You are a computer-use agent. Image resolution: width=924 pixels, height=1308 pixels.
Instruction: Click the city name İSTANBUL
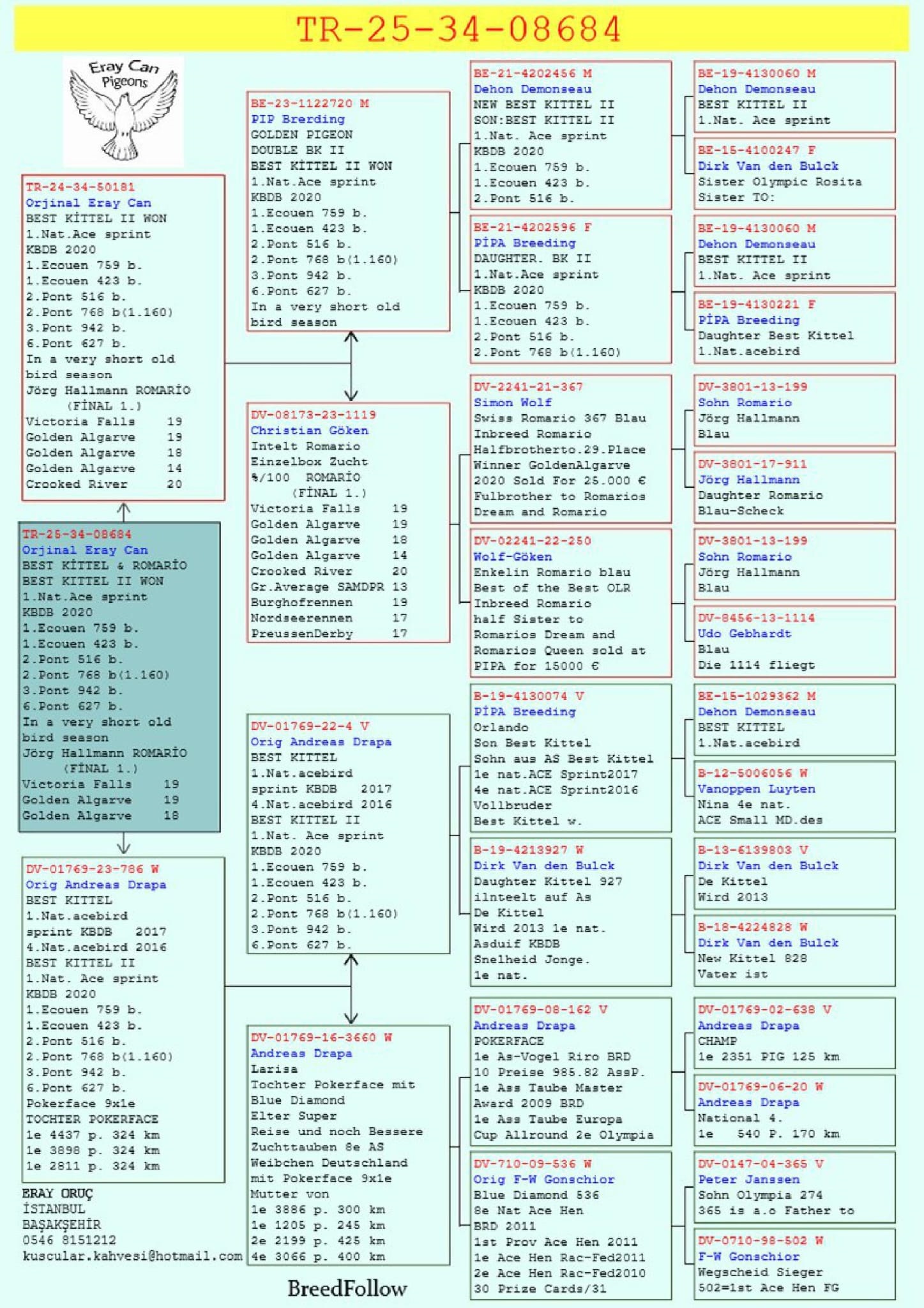tap(54, 1208)
